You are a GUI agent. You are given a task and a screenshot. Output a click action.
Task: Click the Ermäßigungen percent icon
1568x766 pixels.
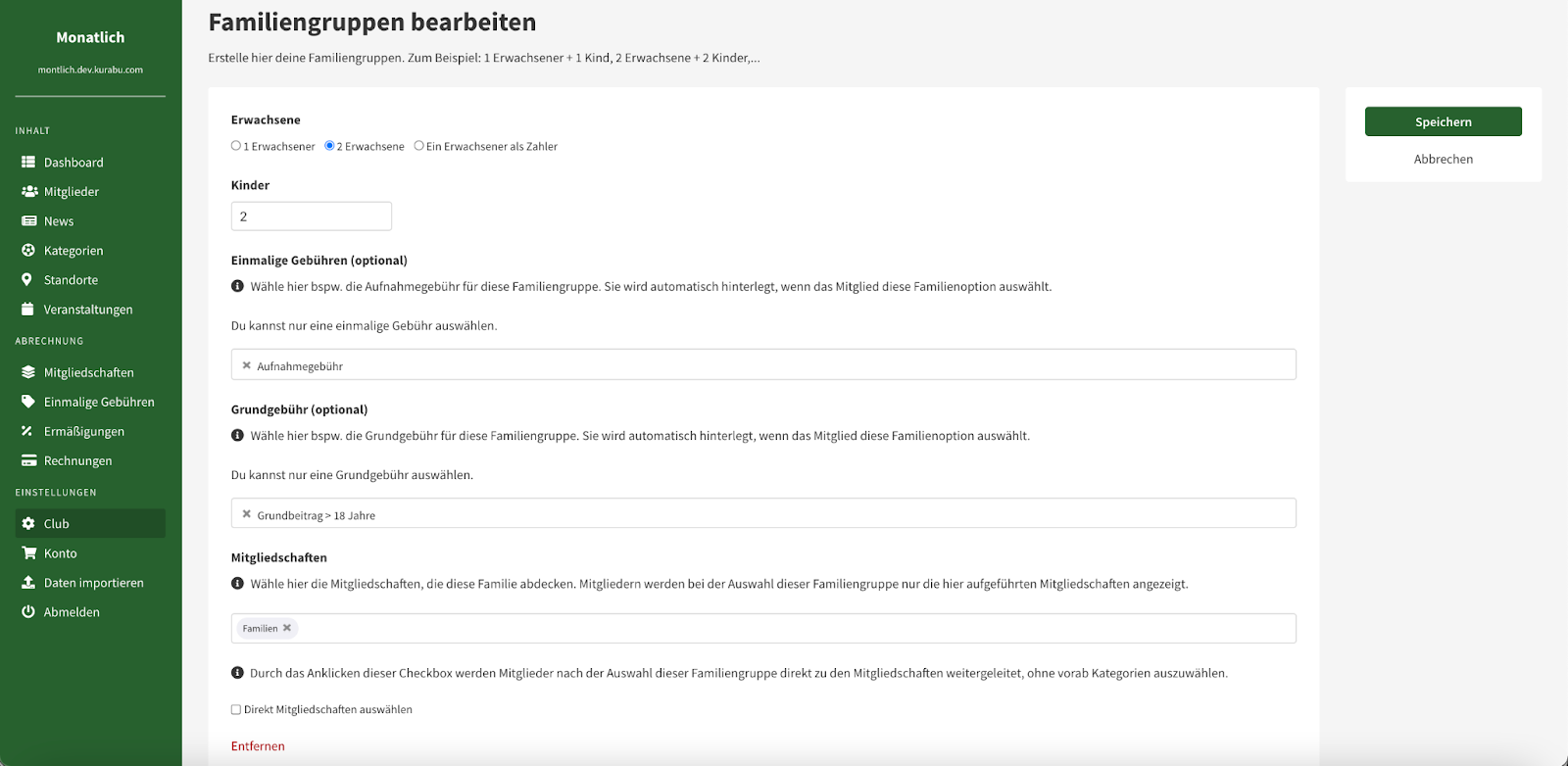(27, 431)
